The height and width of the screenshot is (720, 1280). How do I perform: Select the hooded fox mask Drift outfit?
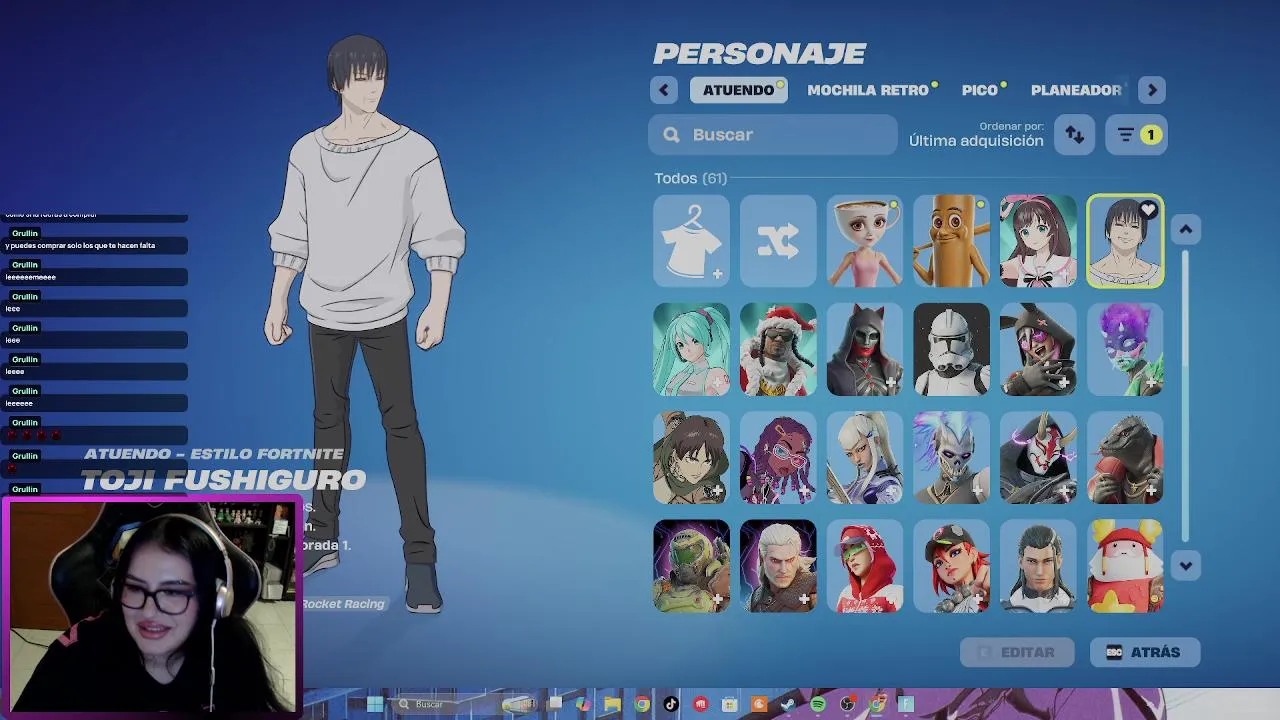pyautogui.click(x=1039, y=458)
